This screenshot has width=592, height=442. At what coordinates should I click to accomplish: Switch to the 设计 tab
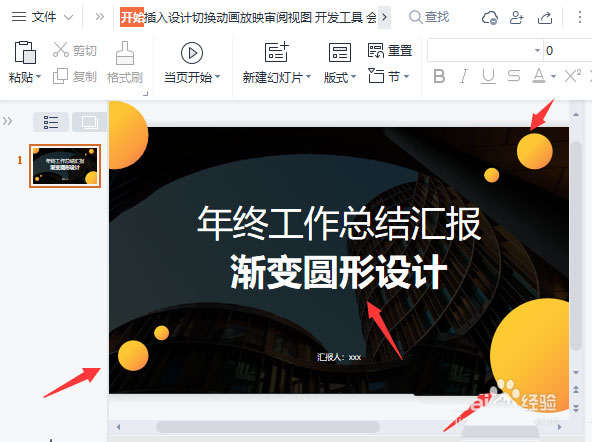click(x=180, y=17)
